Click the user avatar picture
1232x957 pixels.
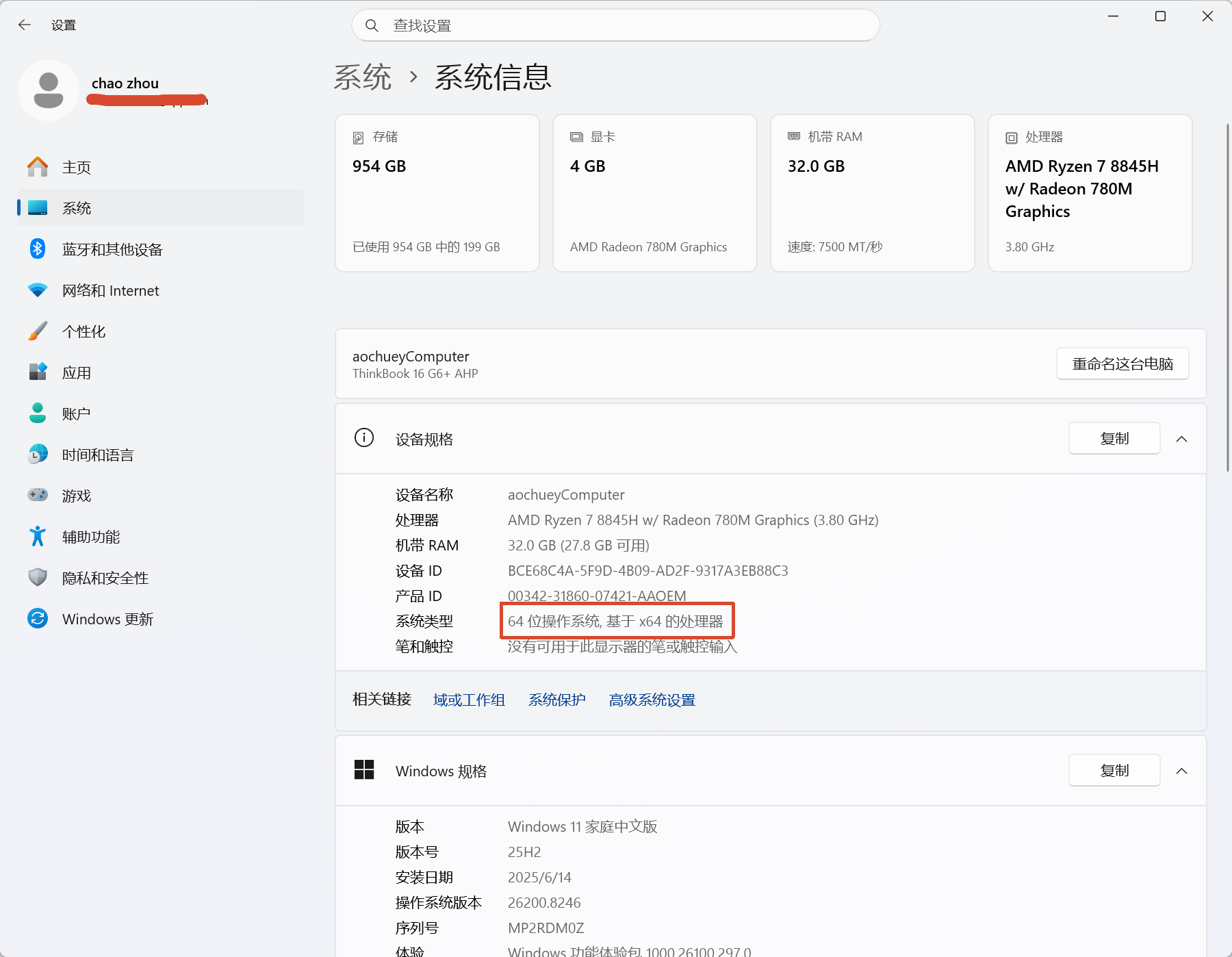pyautogui.click(x=49, y=90)
